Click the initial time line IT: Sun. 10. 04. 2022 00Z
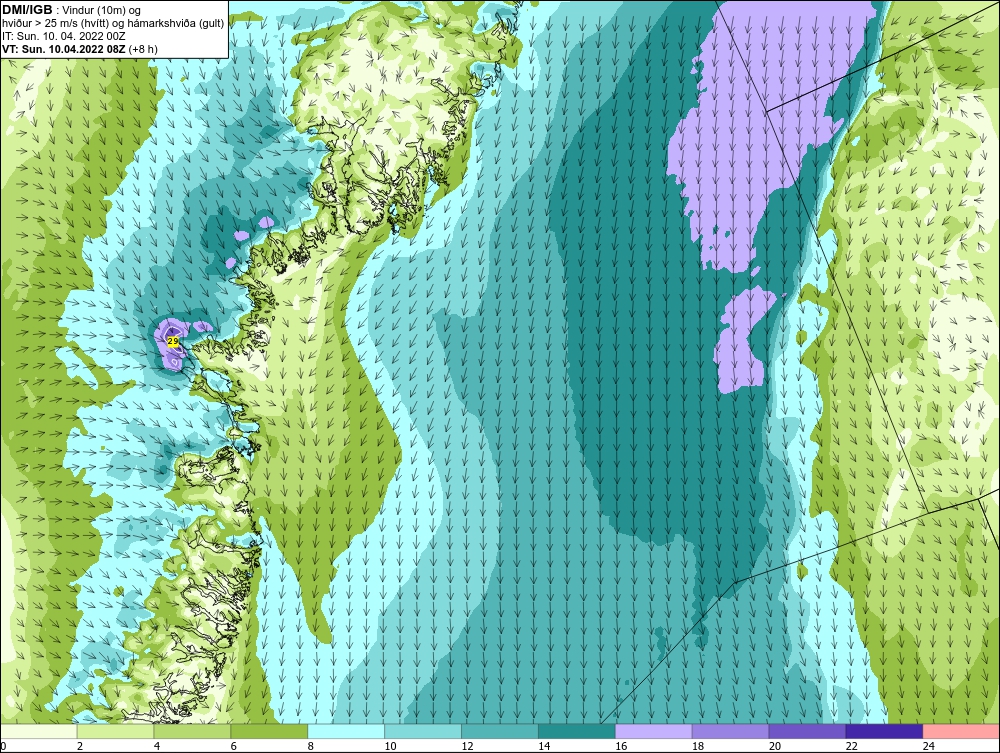The image size is (1000, 753). click(x=63, y=36)
